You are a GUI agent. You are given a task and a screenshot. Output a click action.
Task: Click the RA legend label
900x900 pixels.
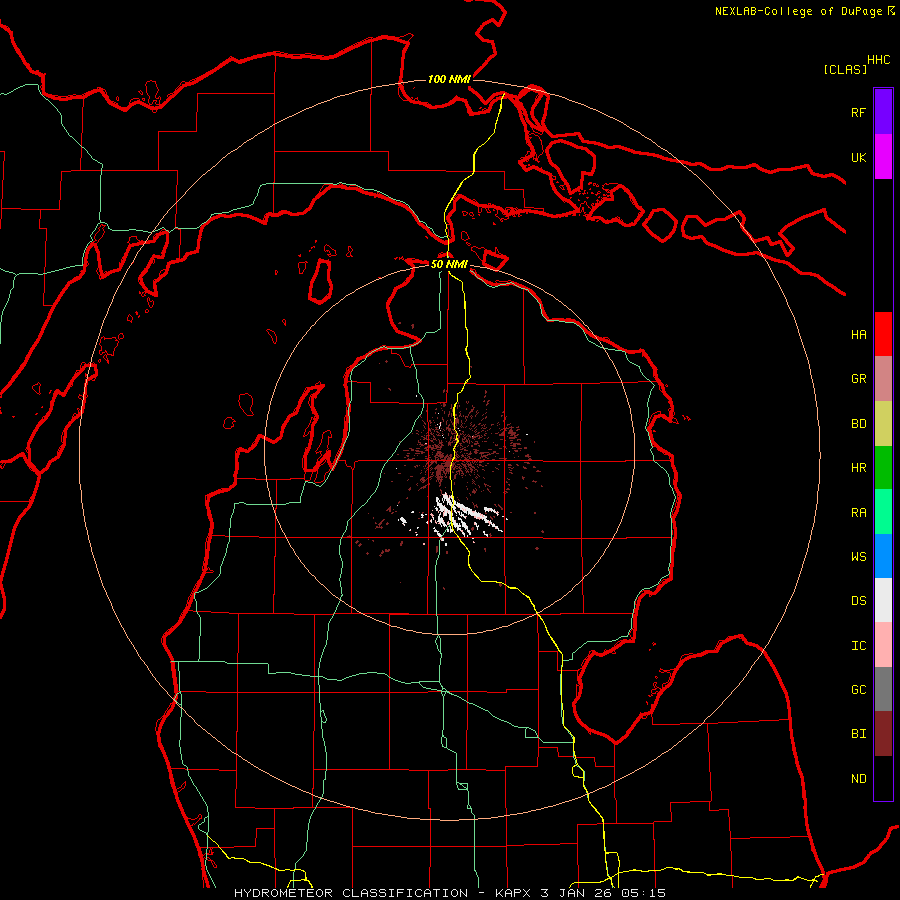click(x=858, y=513)
